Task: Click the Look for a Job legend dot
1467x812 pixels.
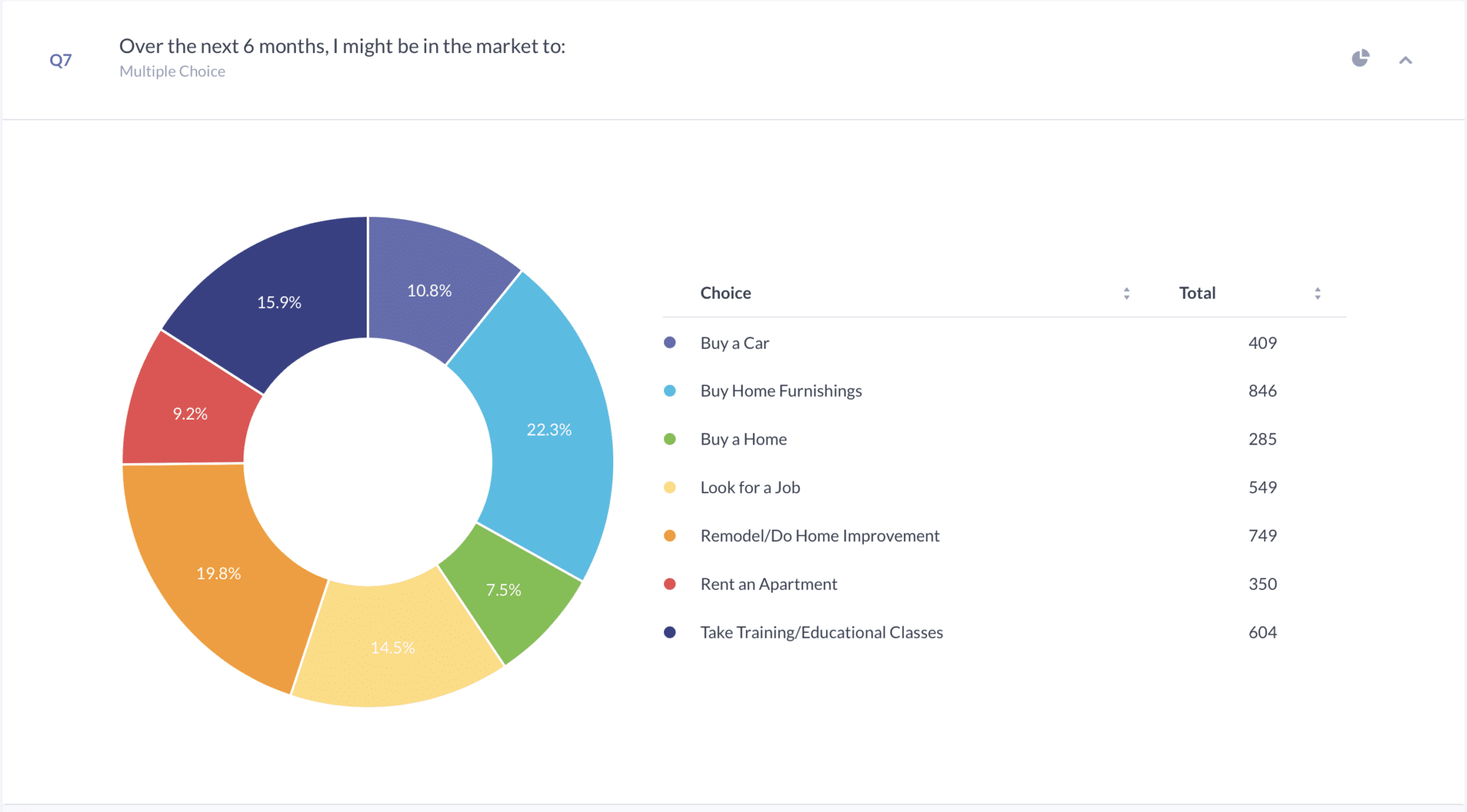Action: [x=670, y=487]
